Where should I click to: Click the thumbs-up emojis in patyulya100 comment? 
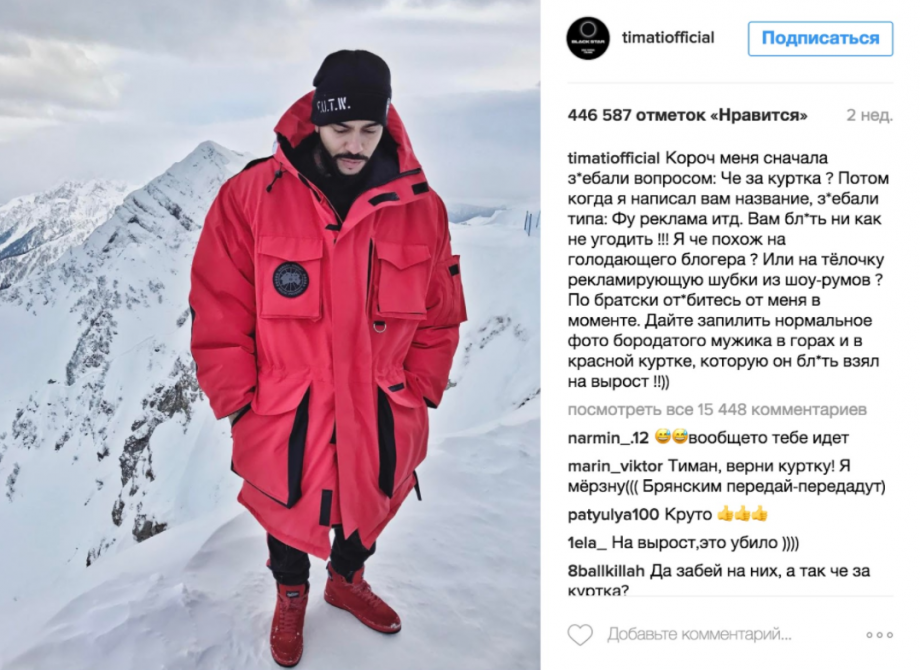742,515
